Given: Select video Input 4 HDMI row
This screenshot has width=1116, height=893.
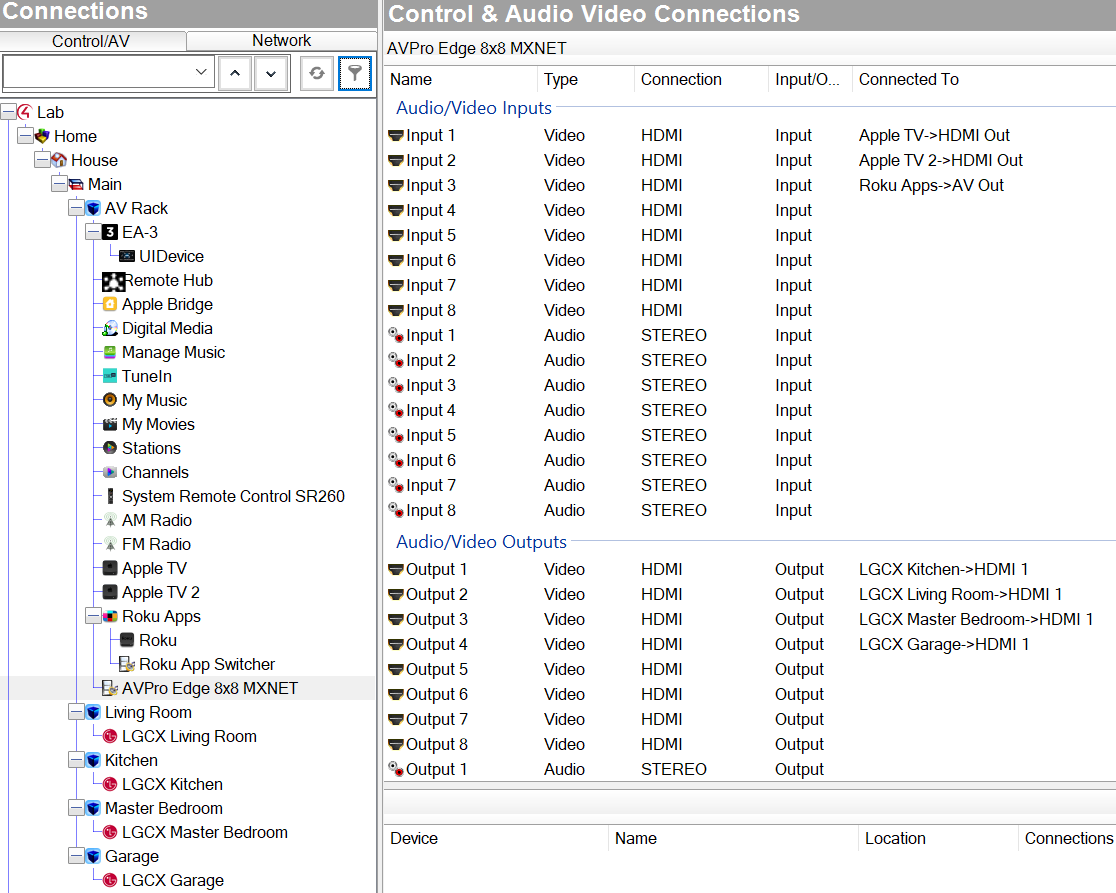Looking at the screenshot, I should [x=750, y=211].
